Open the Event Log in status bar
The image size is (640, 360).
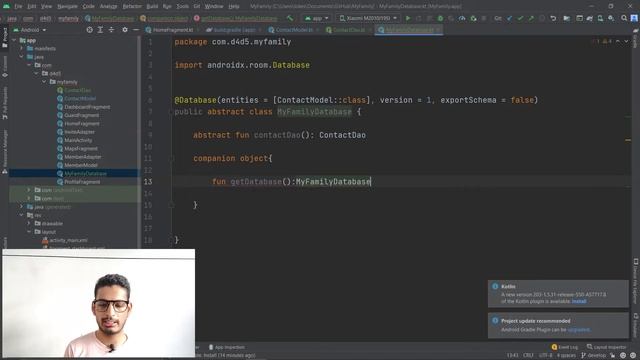[x=564, y=347]
